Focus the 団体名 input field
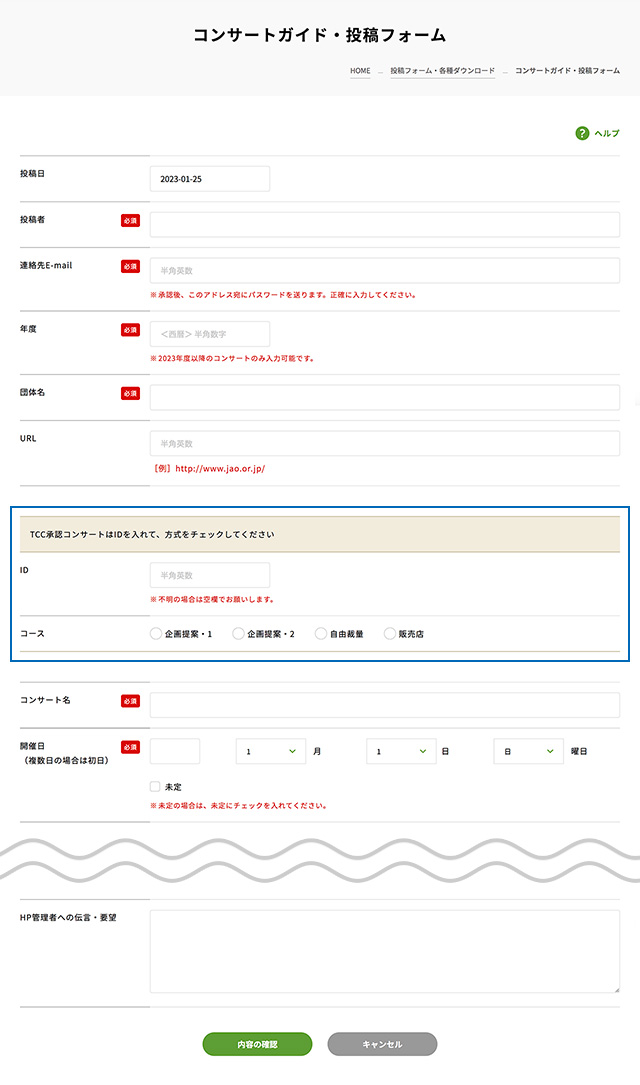The height and width of the screenshot is (1085, 640). pos(384,397)
